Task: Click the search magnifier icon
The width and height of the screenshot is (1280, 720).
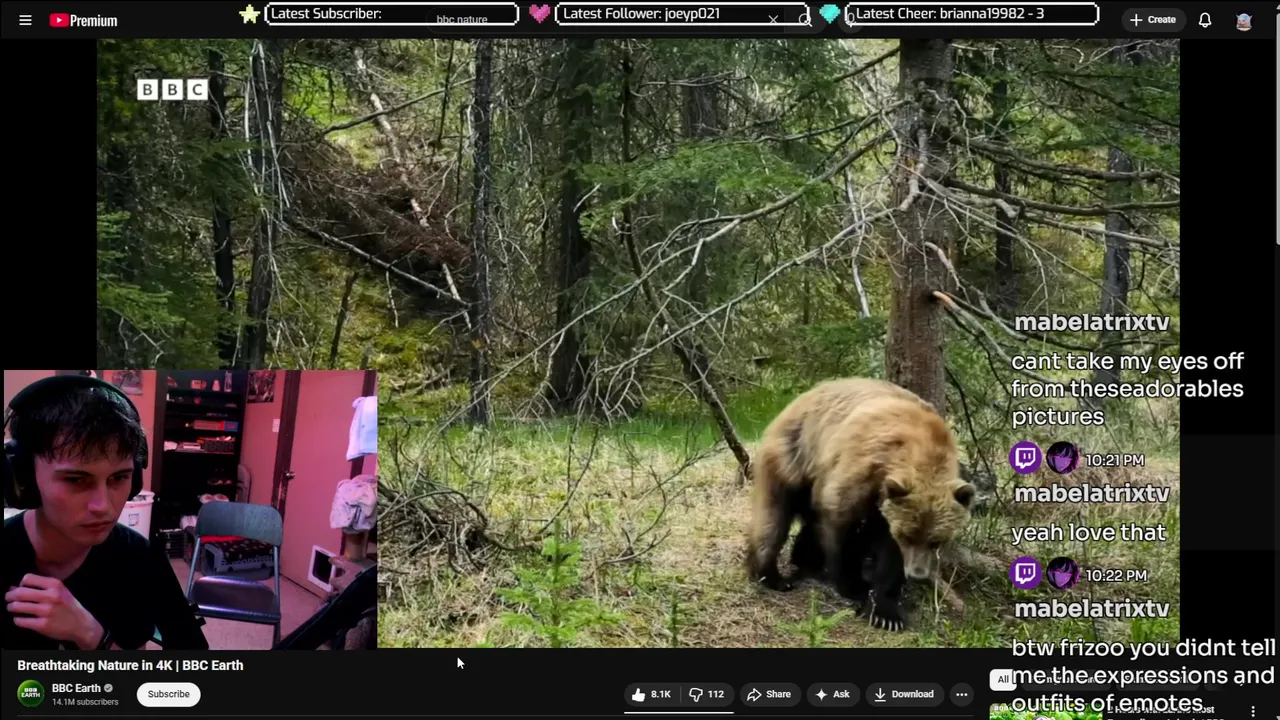Action: pyautogui.click(x=805, y=20)
